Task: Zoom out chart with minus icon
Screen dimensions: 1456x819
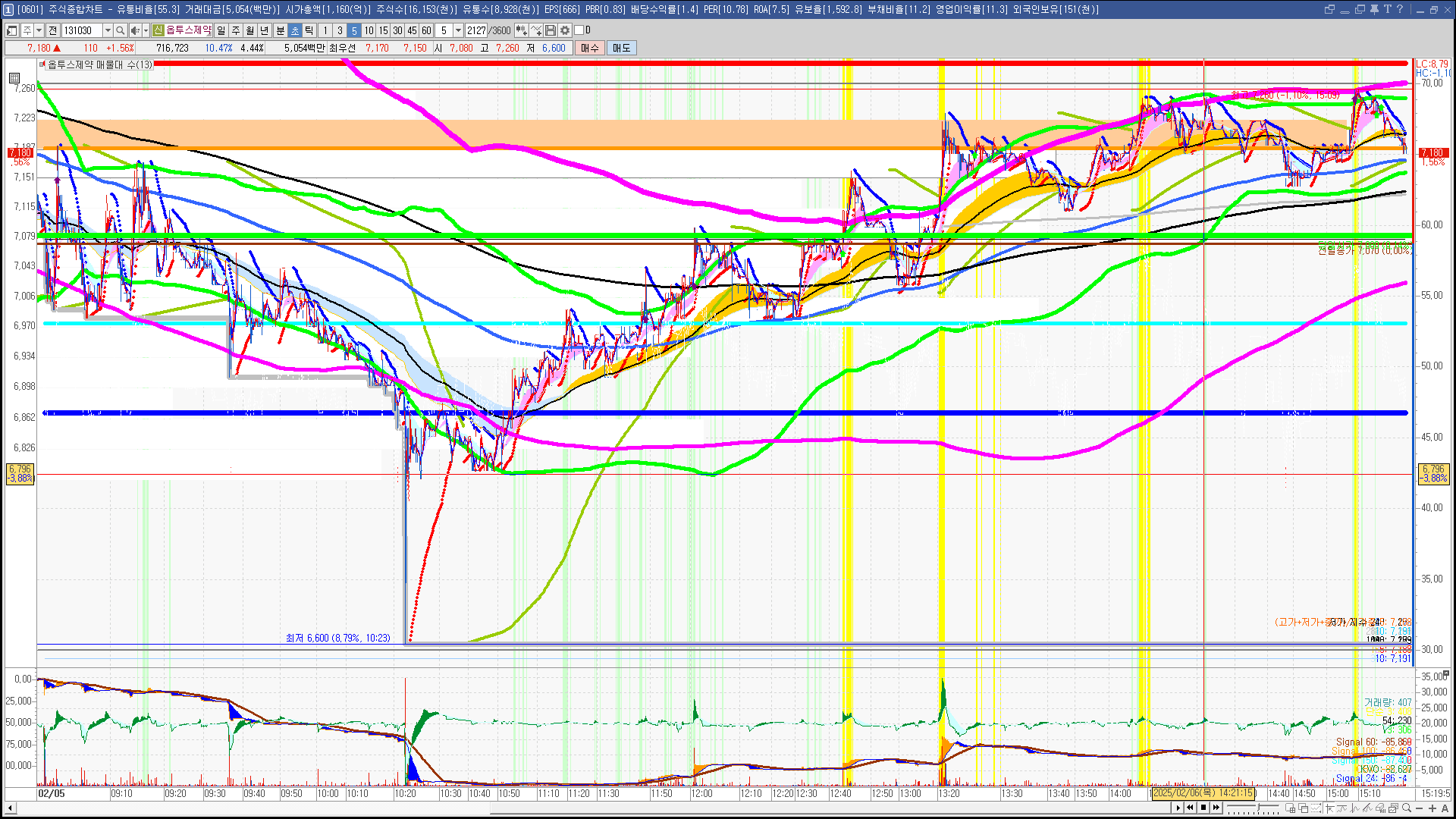Action: pos(1420,808)
